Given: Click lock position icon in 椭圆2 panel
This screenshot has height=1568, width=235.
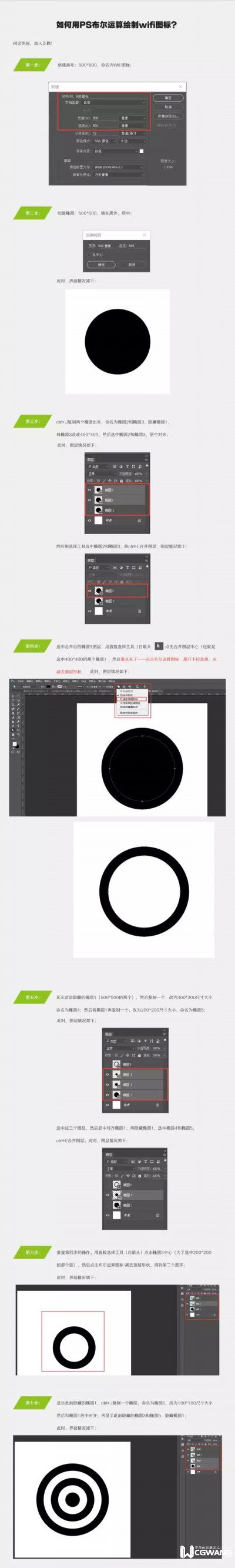Looking at the screenshot, I should pyautogui.click(x=110, y=481).
